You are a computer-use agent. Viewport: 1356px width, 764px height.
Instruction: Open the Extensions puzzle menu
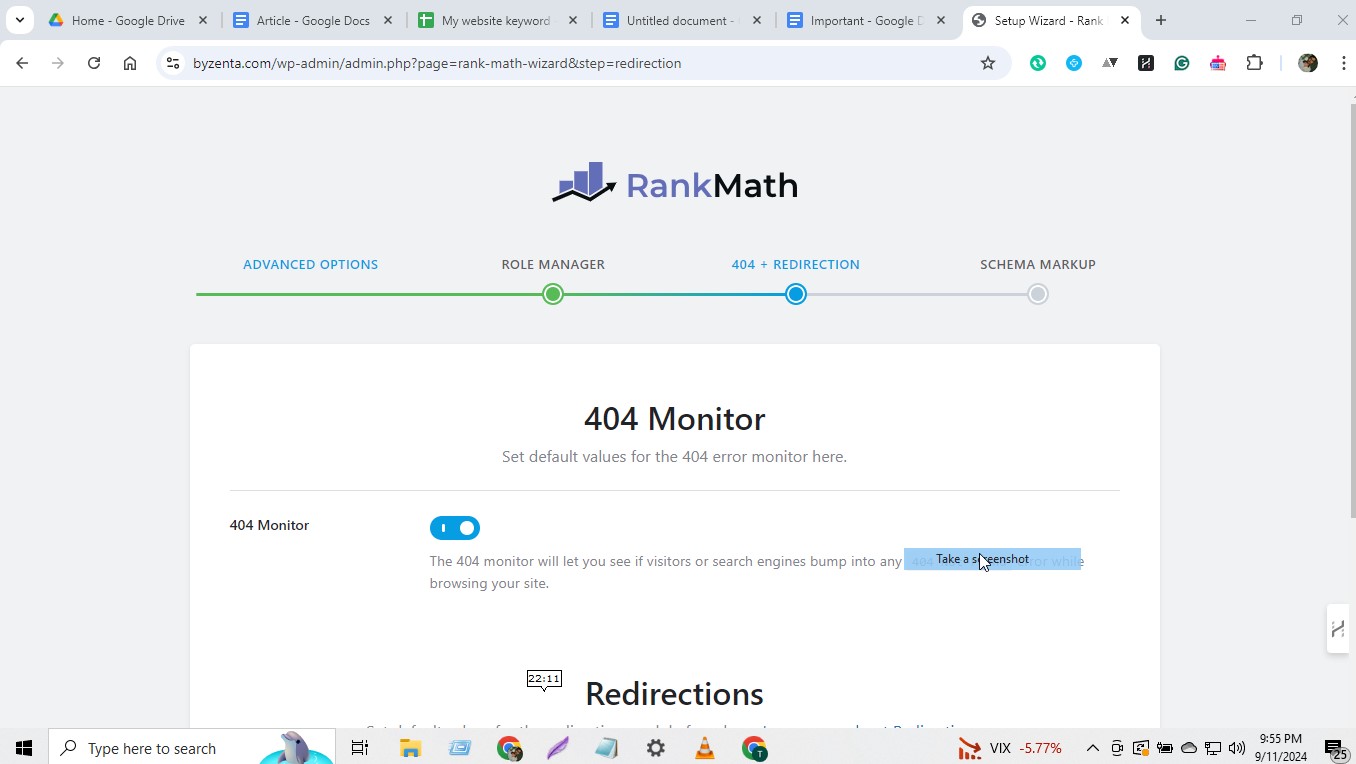point(1255,63)
